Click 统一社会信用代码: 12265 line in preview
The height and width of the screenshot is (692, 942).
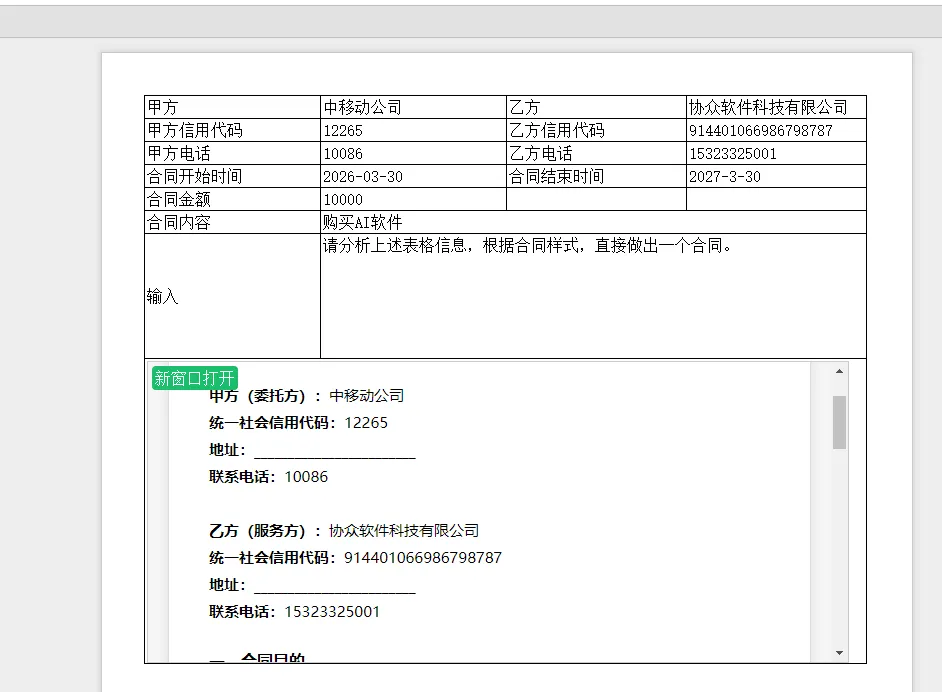click(299, 423)
